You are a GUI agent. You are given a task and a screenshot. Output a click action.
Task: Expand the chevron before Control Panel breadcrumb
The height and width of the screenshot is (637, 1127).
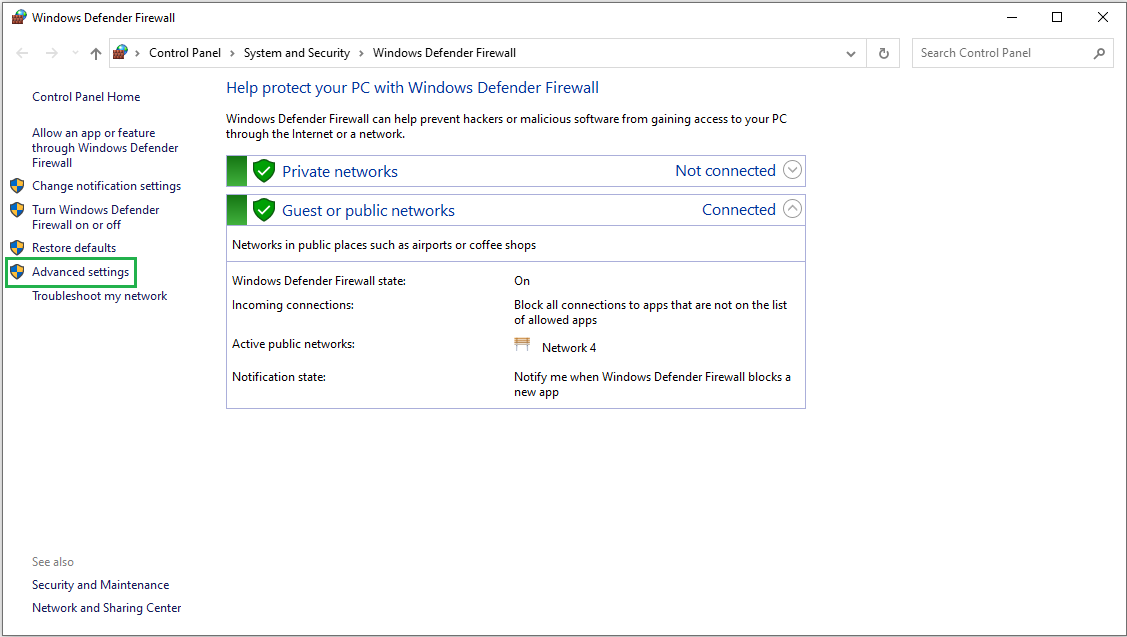[137, 53]
